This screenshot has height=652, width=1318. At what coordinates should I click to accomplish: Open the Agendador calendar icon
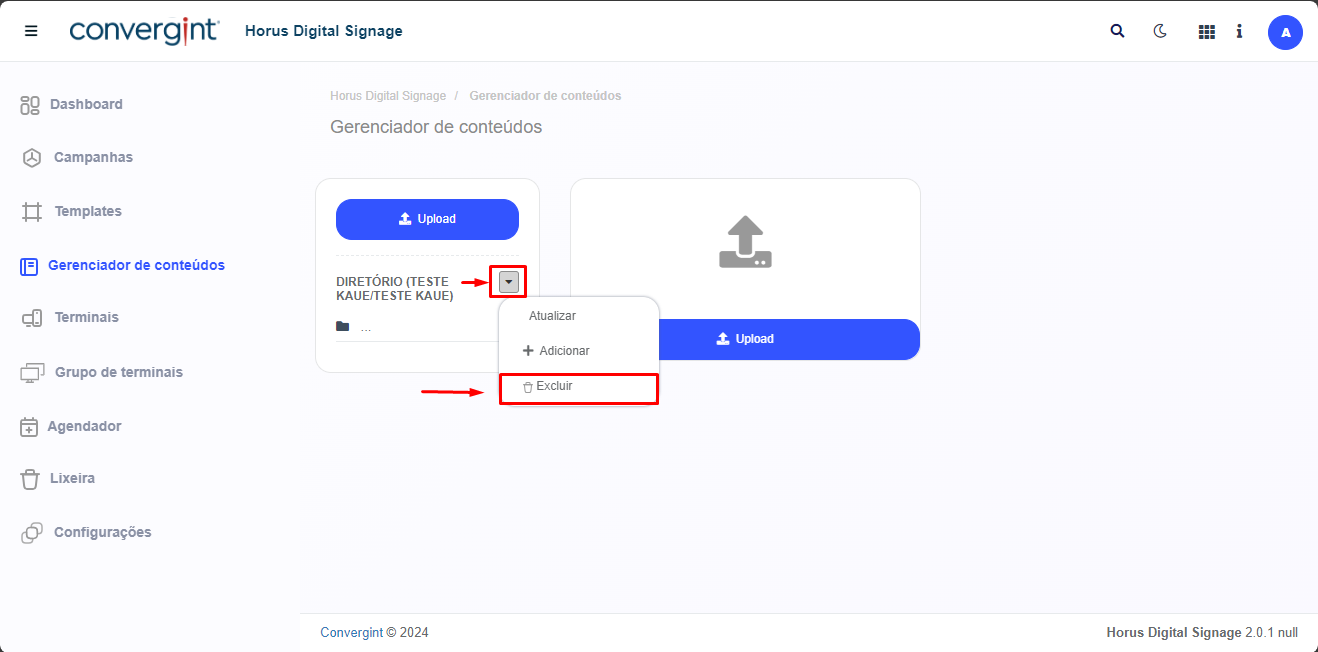pos(29,426)
